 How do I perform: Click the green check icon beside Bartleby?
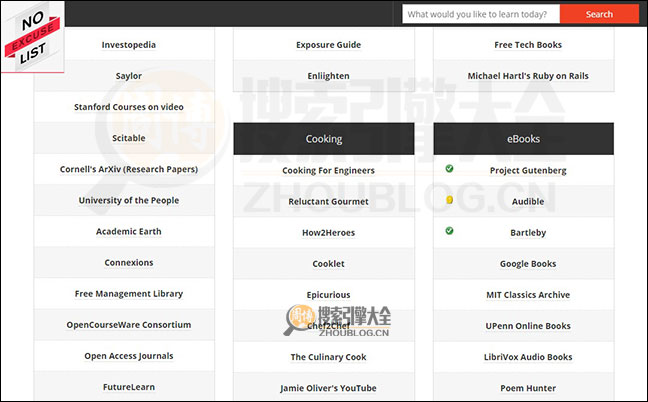[x=449, y=231]
